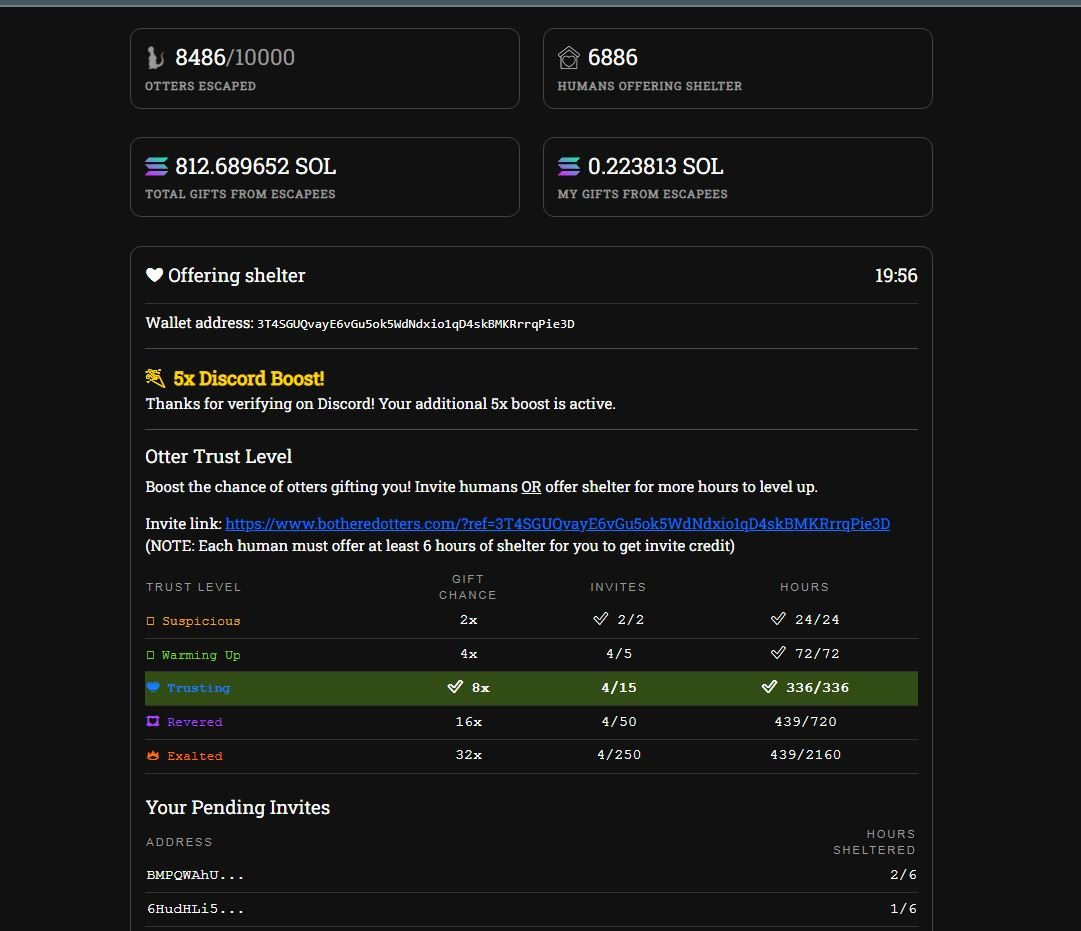Click the Suspicious trust level icon

(150, 621)
